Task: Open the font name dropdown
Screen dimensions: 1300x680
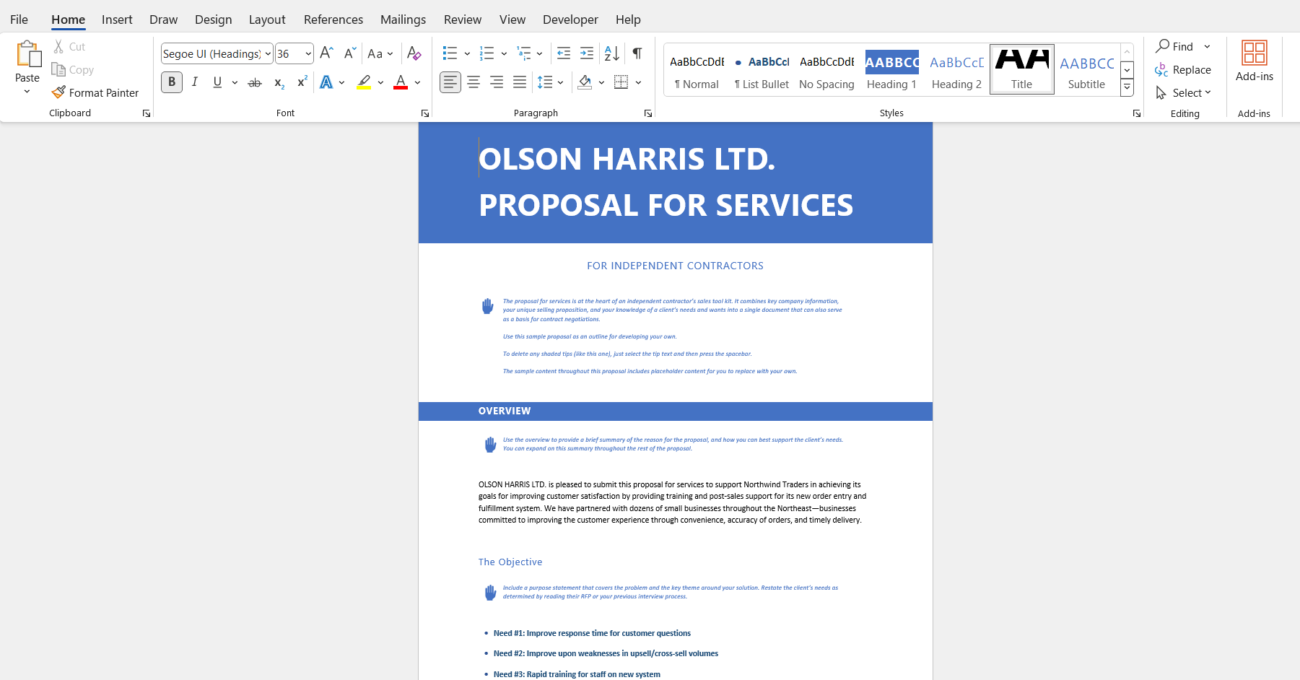Action: click(268, 54)
